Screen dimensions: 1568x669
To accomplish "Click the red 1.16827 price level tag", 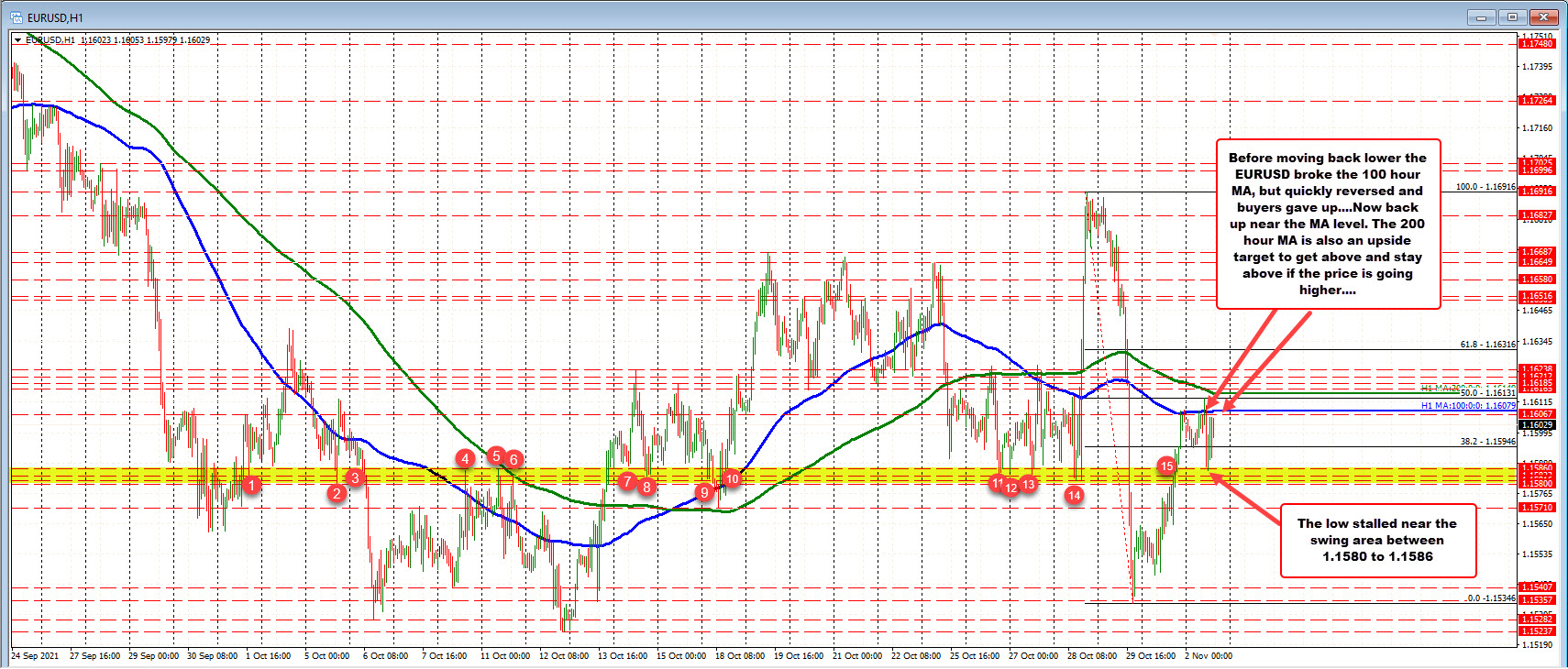I will [1537, 215].
